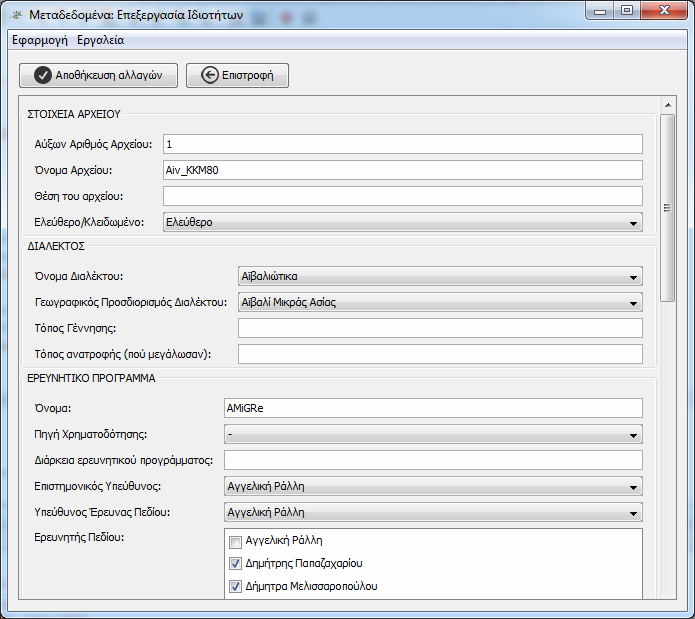Image resolution: width=695 pixels, height=619 pixels.
Task: Expand the Όνομα Διαλέκτου dropdown
Action: coord(440,276)
